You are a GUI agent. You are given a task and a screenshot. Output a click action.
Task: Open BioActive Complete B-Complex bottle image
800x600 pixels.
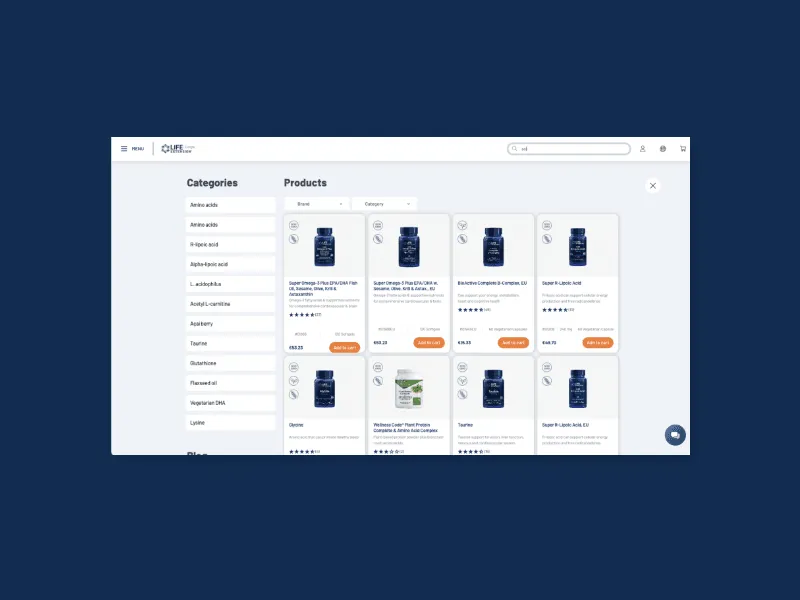point(493,247)
